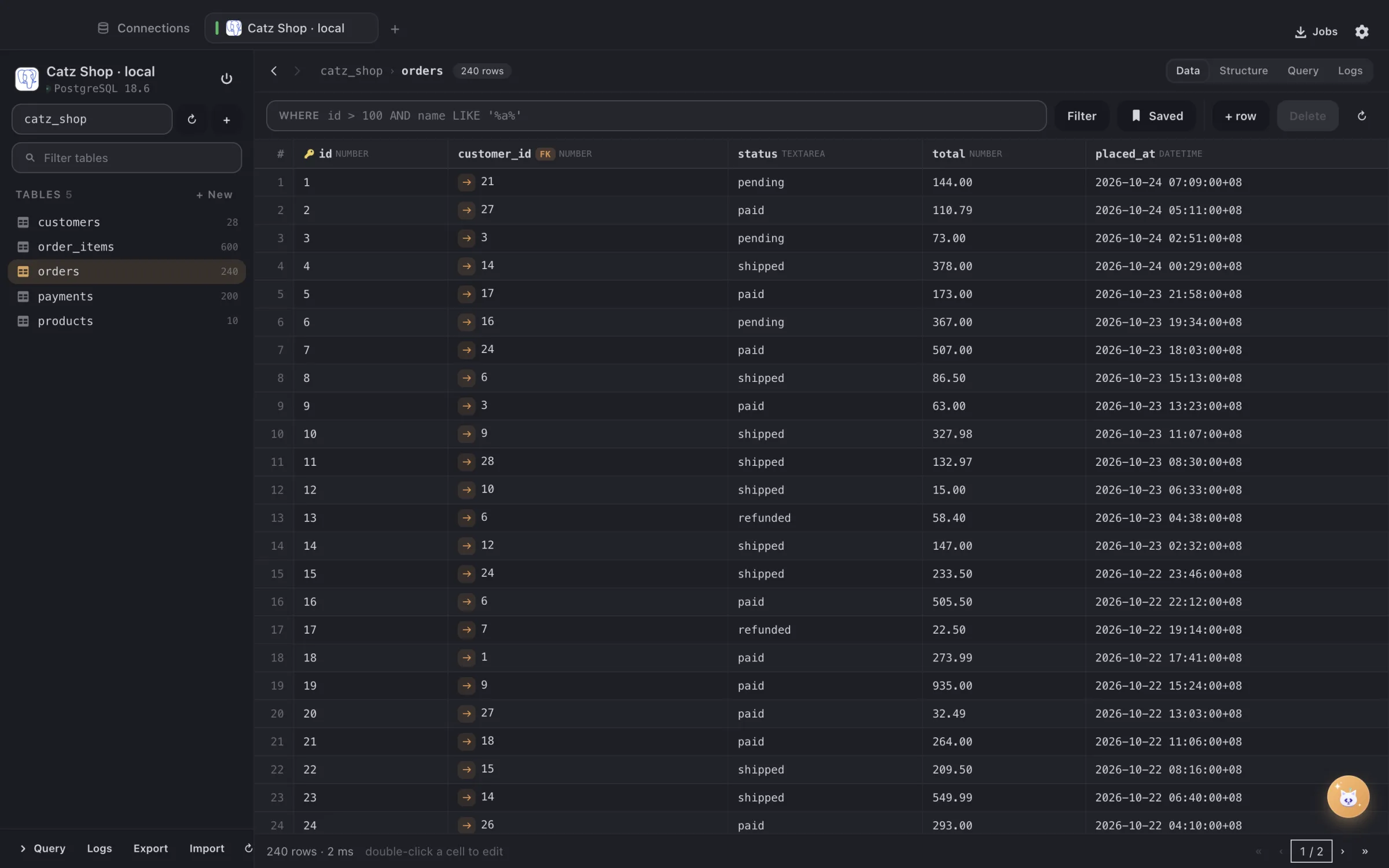Switch to the Query tab
This screenshot has height=868, width=1389.
(x=1303, y=71)
